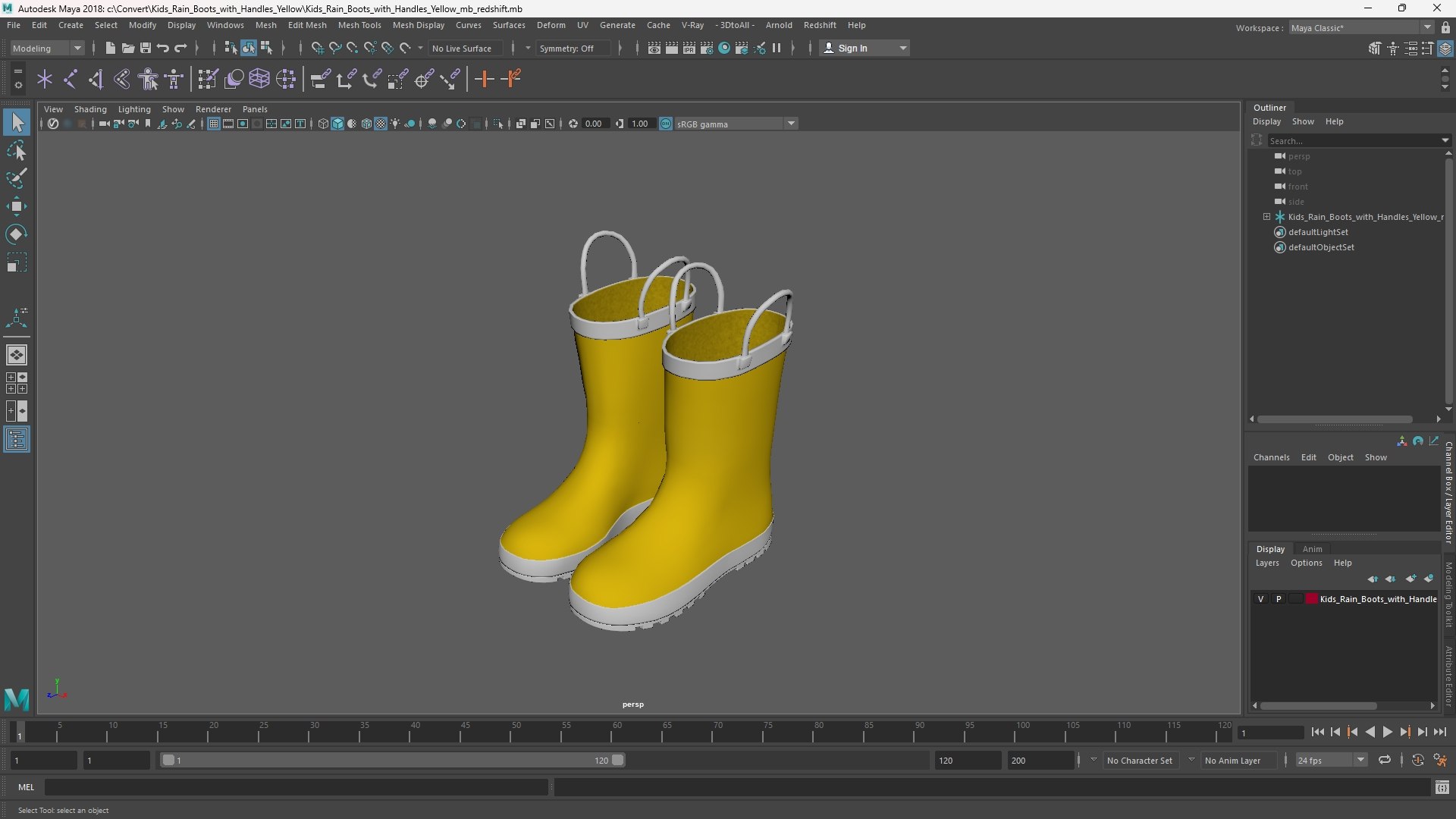
Task: Activate the Move tool in toolbox
Action: click(x=17, y=206)
